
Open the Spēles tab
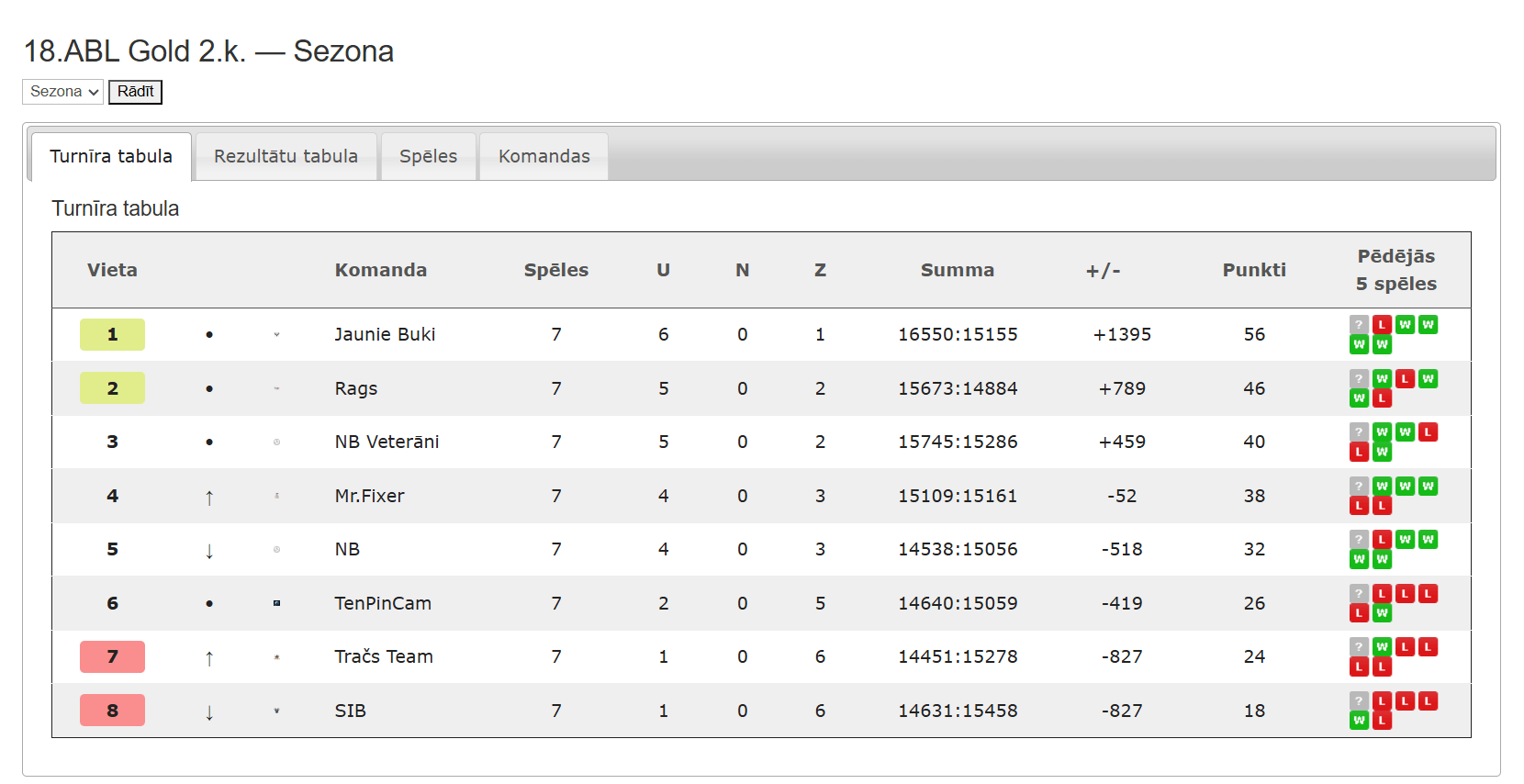coord(428,156)
